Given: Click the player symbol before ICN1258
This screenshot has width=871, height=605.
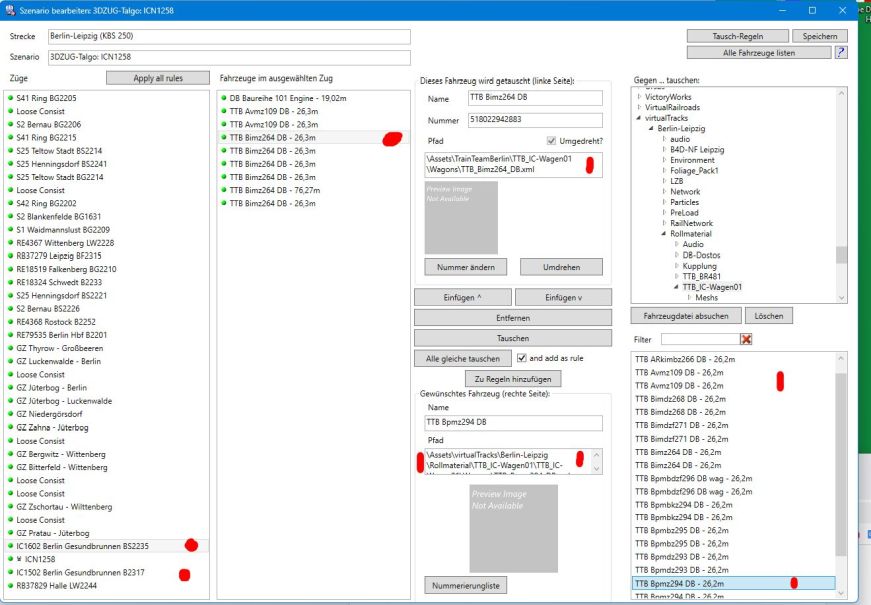Looking at the screenshot, I should point(19,559).
